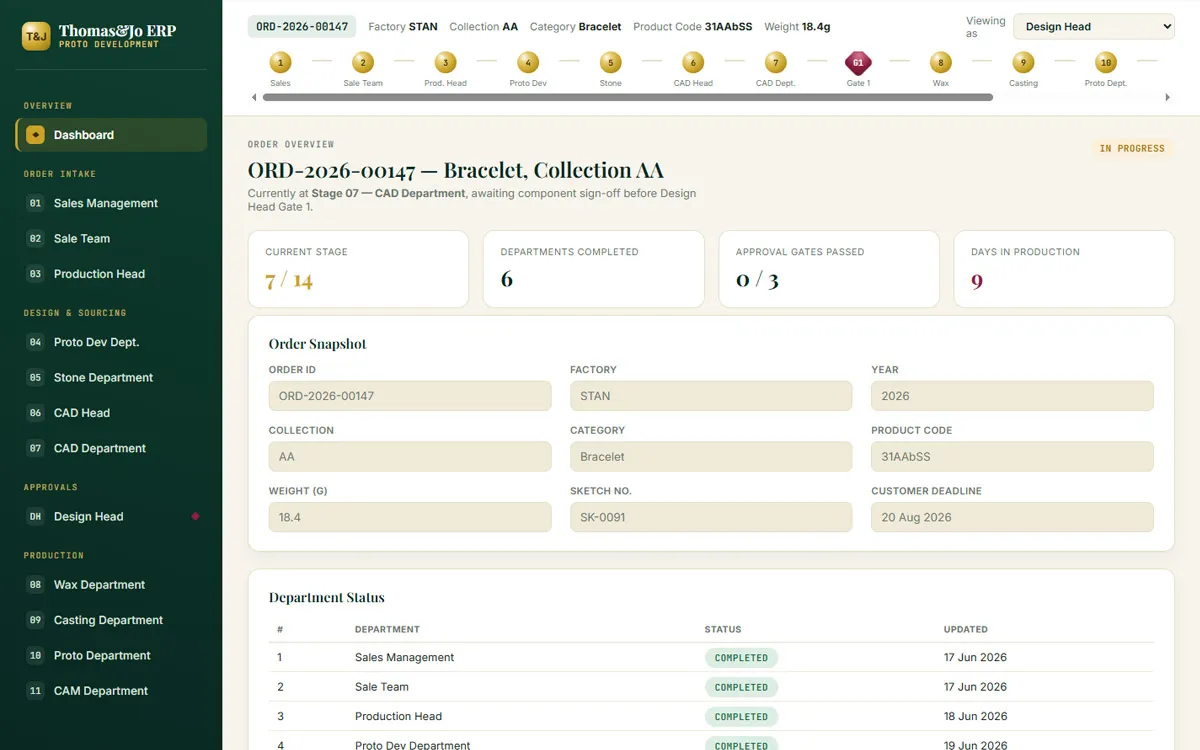Image resolution: width=1200 pixels, height=750 pixels.
Task: Click the stage timeline left scroll arrow
Action: (x=254, y=97)
